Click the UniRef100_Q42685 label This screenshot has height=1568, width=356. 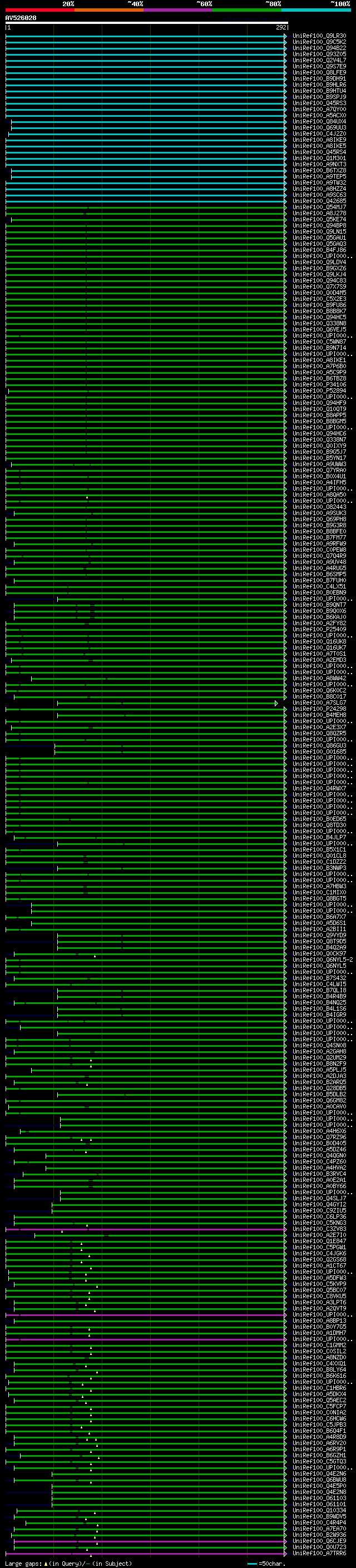point(319,201)
